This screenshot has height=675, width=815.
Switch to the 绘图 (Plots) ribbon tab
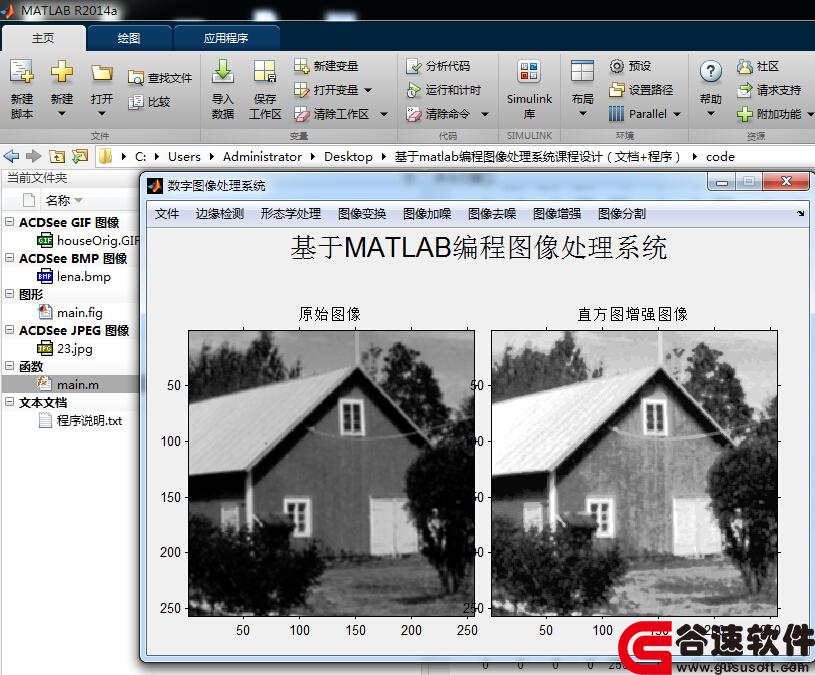coord(129,38)
